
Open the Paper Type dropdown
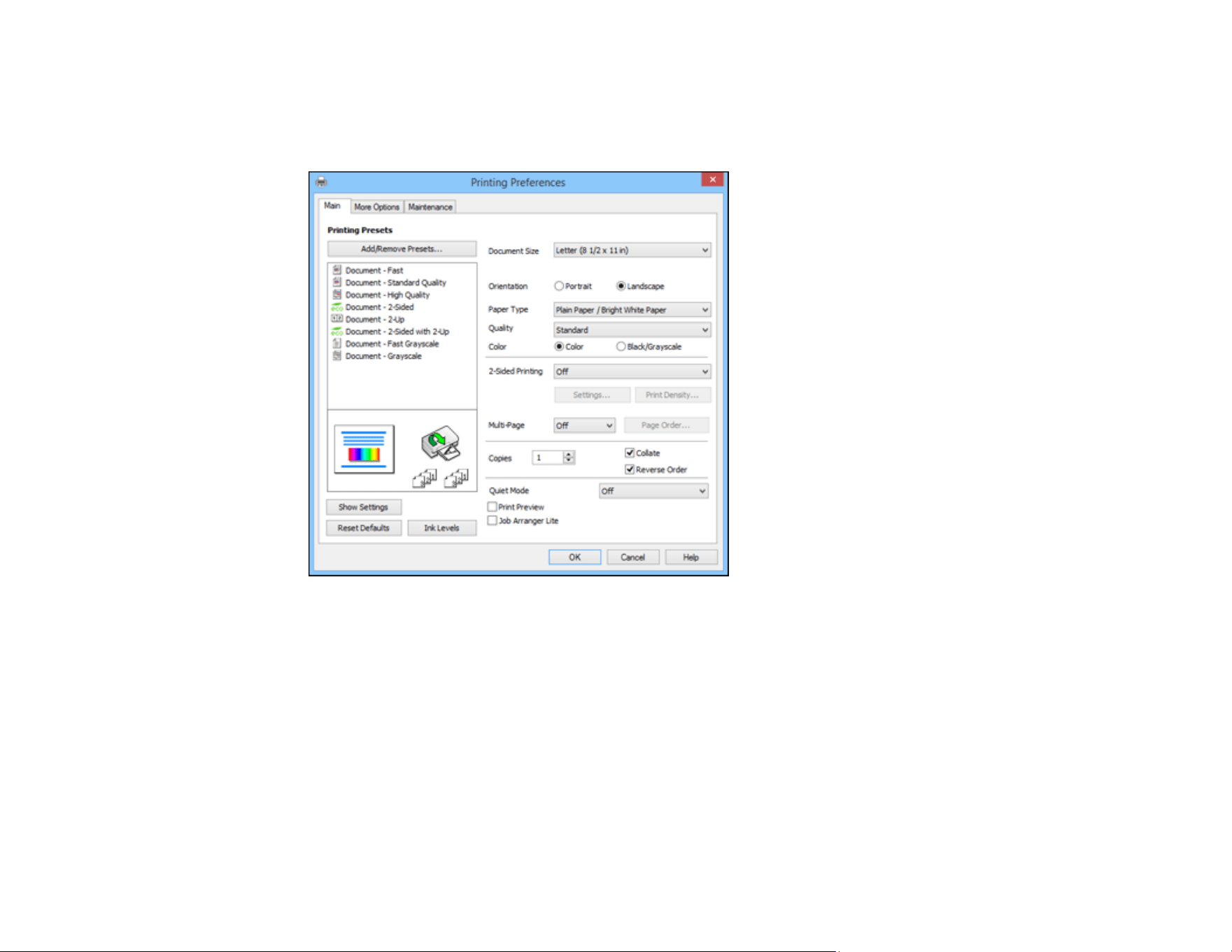click(632, 309)
